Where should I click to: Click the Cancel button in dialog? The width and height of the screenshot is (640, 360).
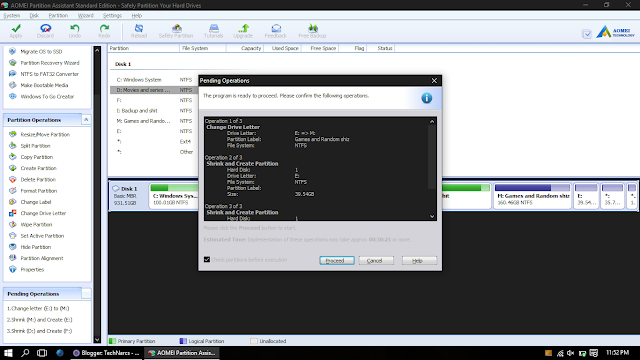tap(376, 260)
